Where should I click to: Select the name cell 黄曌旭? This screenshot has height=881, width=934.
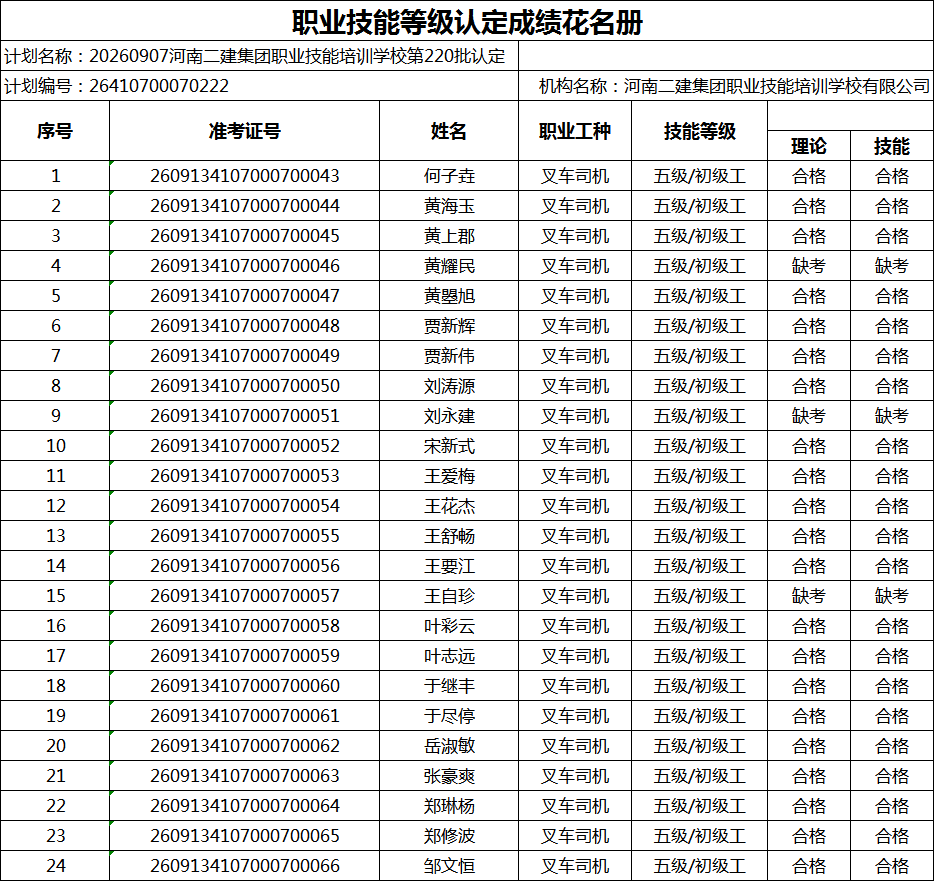[x=449, y=295]
